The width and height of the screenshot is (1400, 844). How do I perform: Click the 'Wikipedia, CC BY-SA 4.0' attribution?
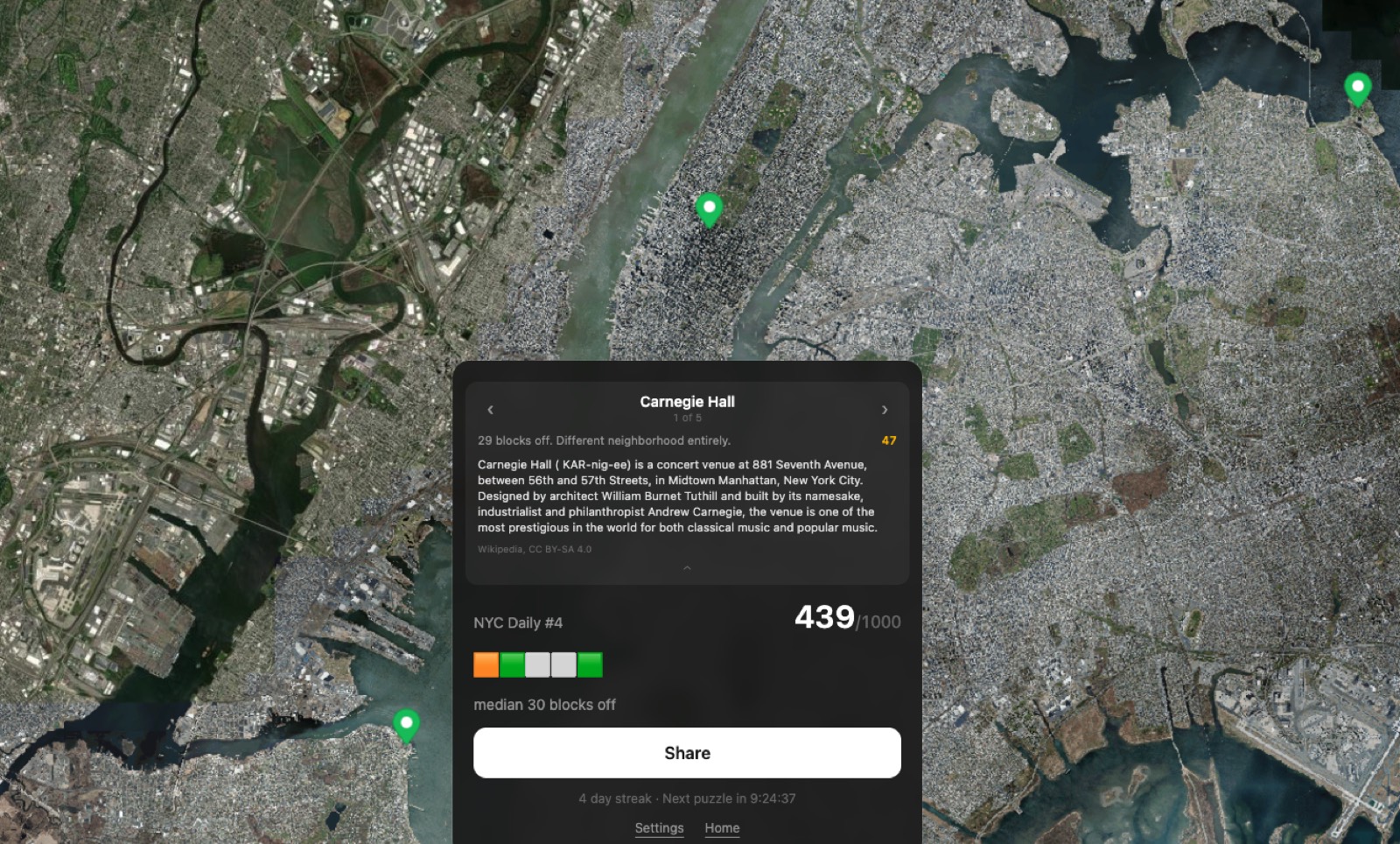pos(535,550)
